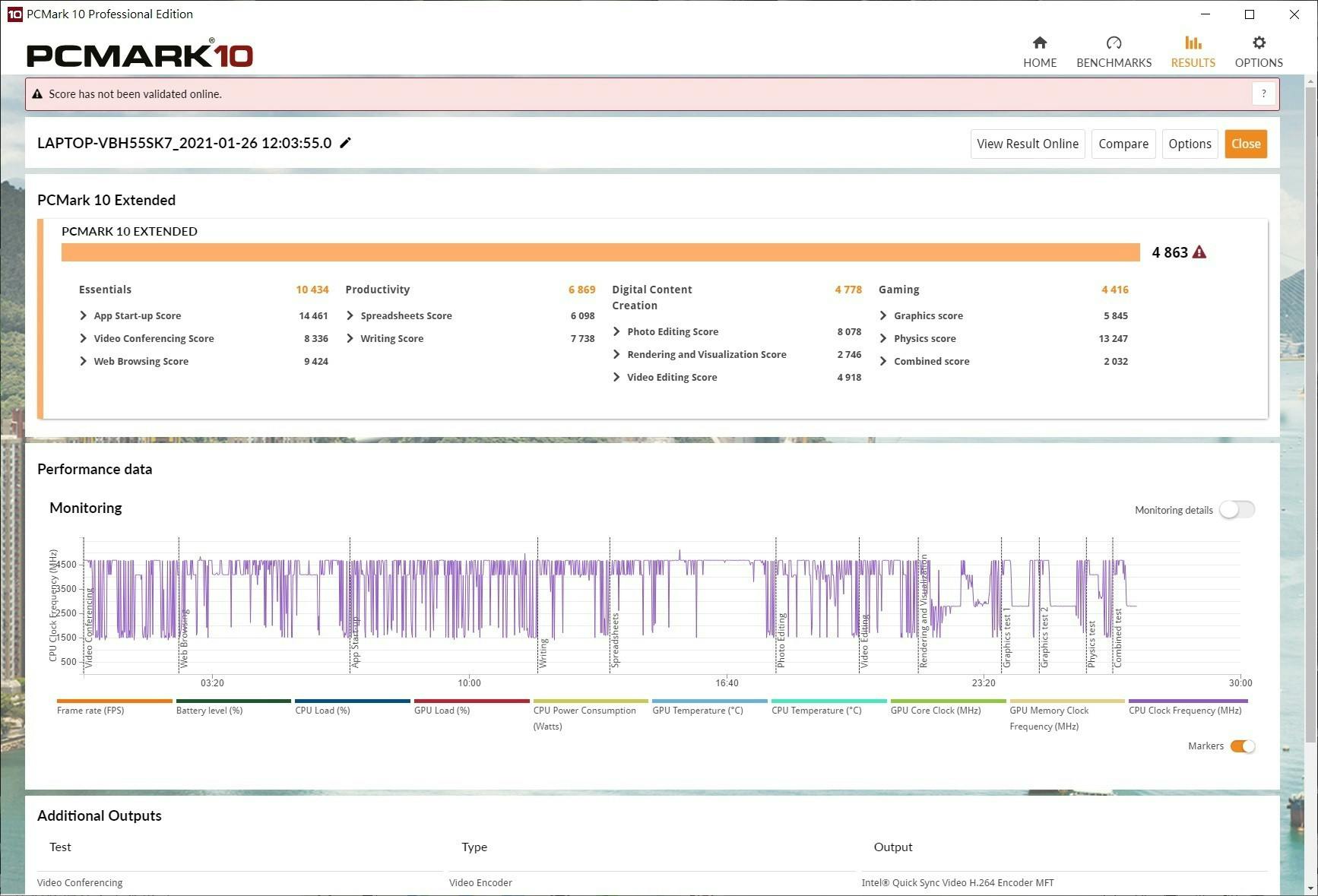This screenshot has height=896, width=1318.
Task: Click the PCMark 10 logo
Action: (x=140, y=54)
